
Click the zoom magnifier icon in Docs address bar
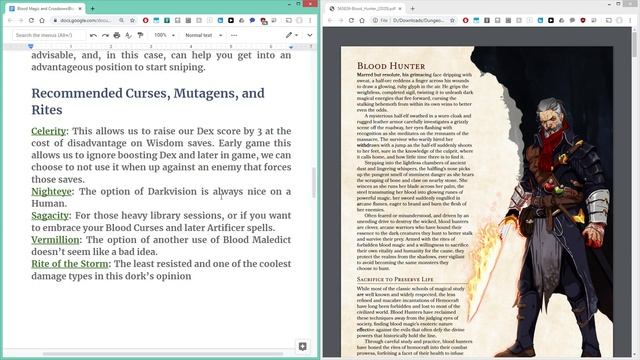point(121,20)
